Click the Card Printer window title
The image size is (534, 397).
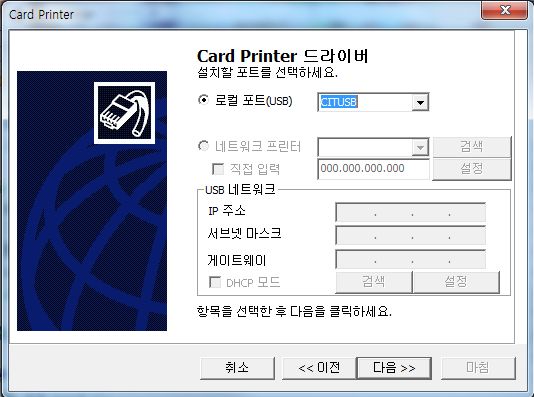click(x=41, y=15)
